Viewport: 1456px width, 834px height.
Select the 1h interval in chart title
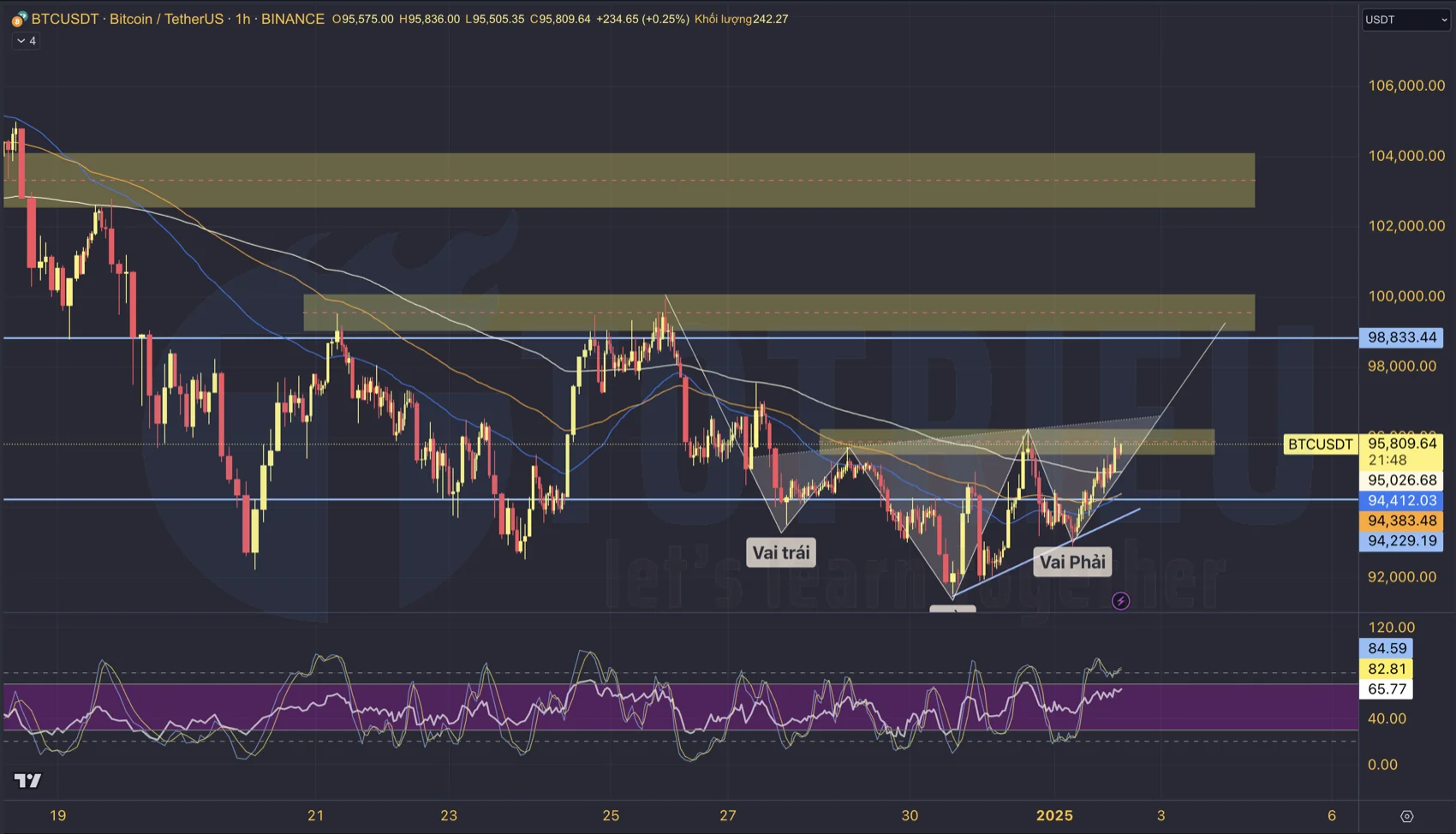coord(242,19)
